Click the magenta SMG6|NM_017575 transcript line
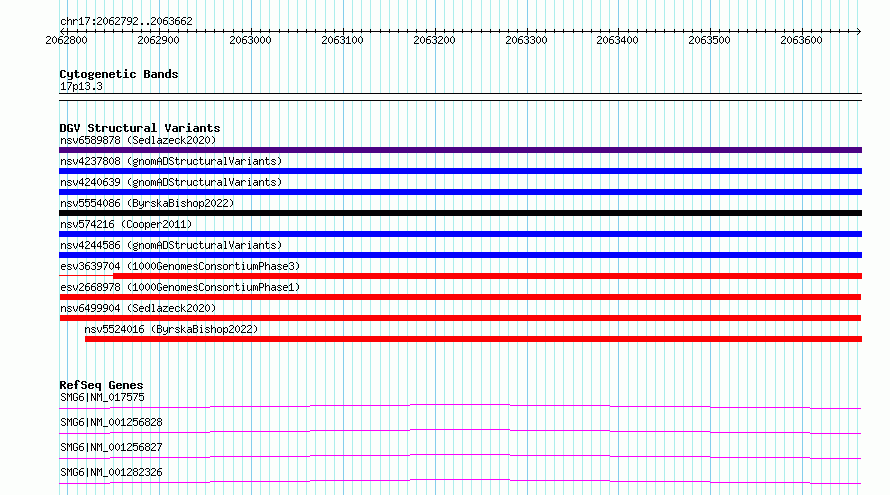 point(460,406)
